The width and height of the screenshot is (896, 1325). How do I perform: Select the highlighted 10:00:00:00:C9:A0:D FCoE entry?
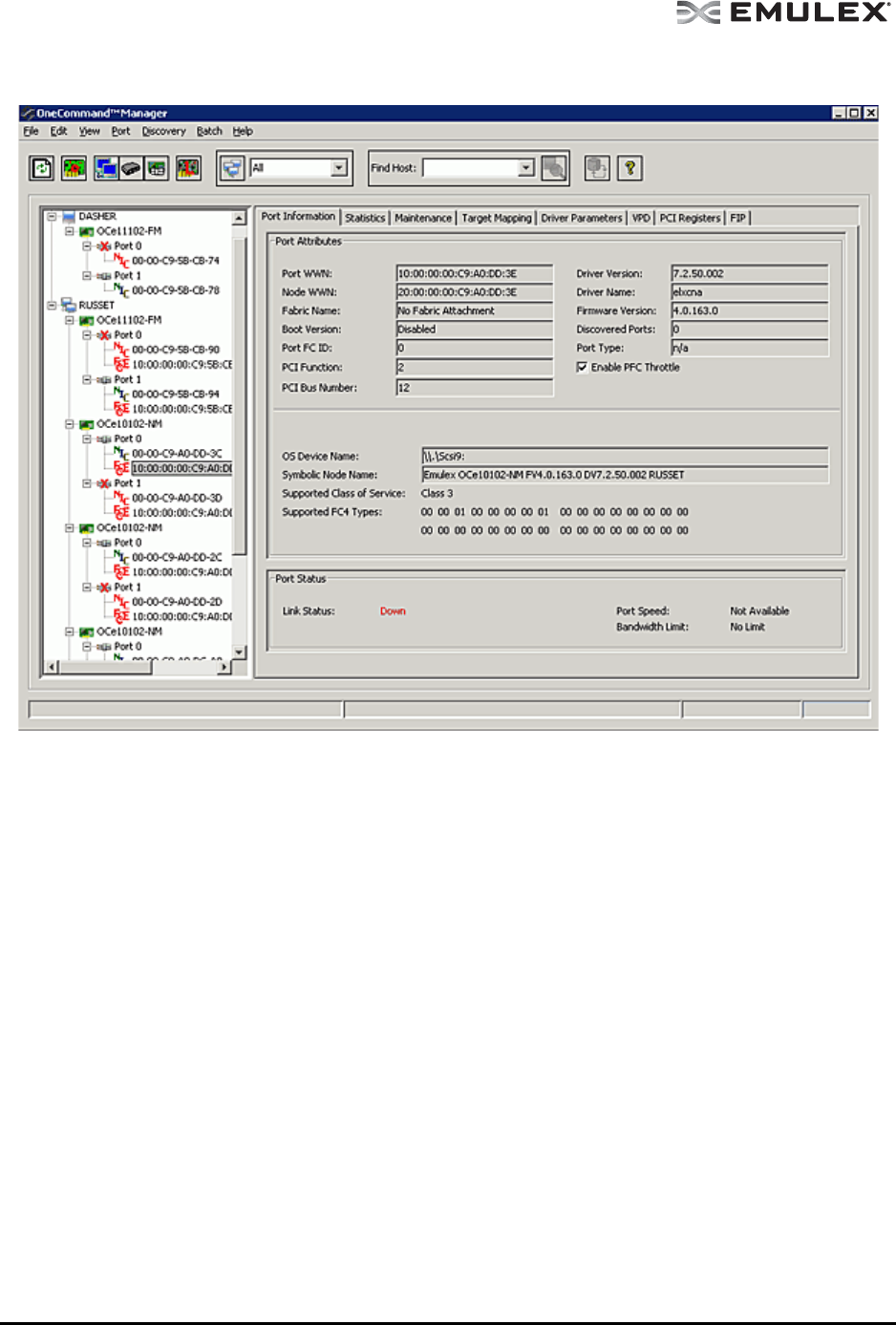[x=181, y=468]
